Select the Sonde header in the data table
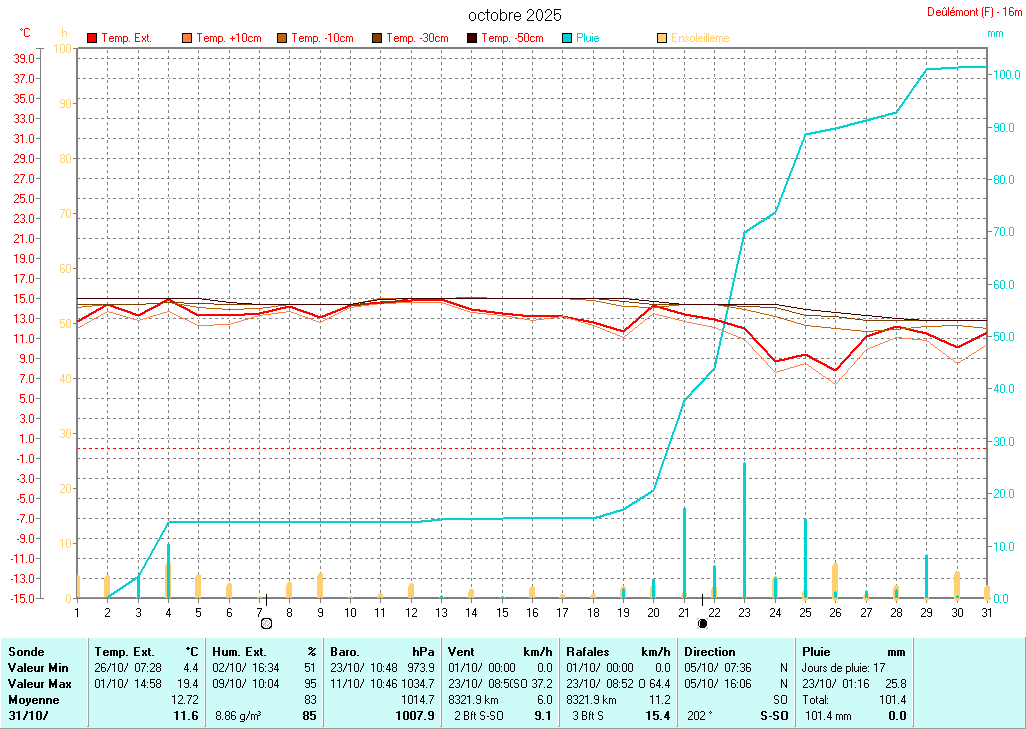 pos(25,651)
